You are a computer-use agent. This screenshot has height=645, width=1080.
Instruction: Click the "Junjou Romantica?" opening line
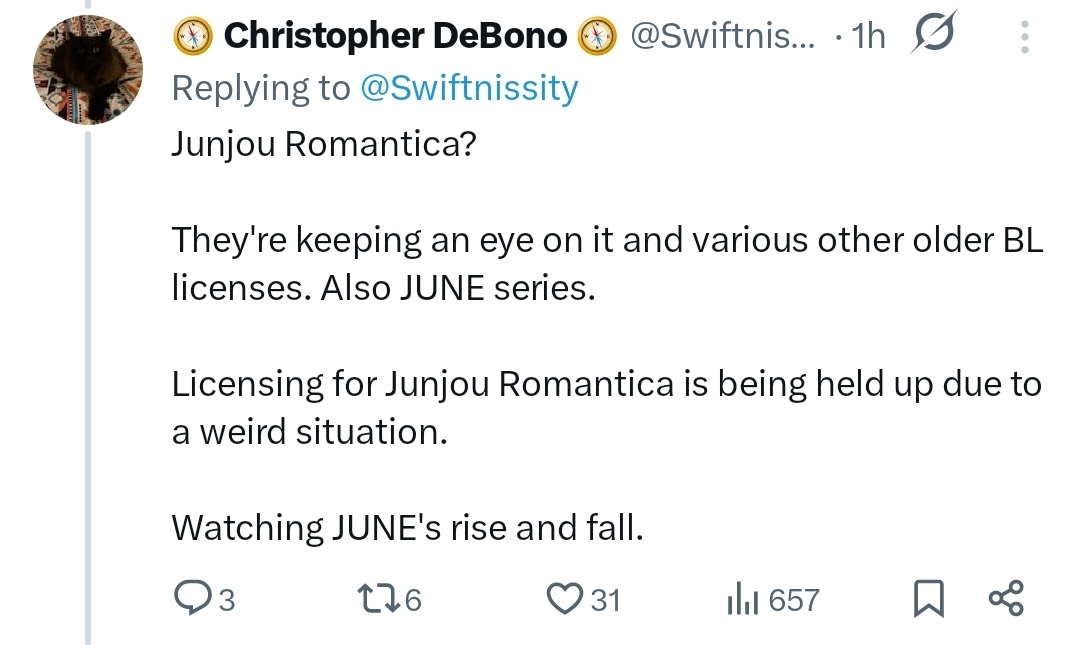(322, 144)
